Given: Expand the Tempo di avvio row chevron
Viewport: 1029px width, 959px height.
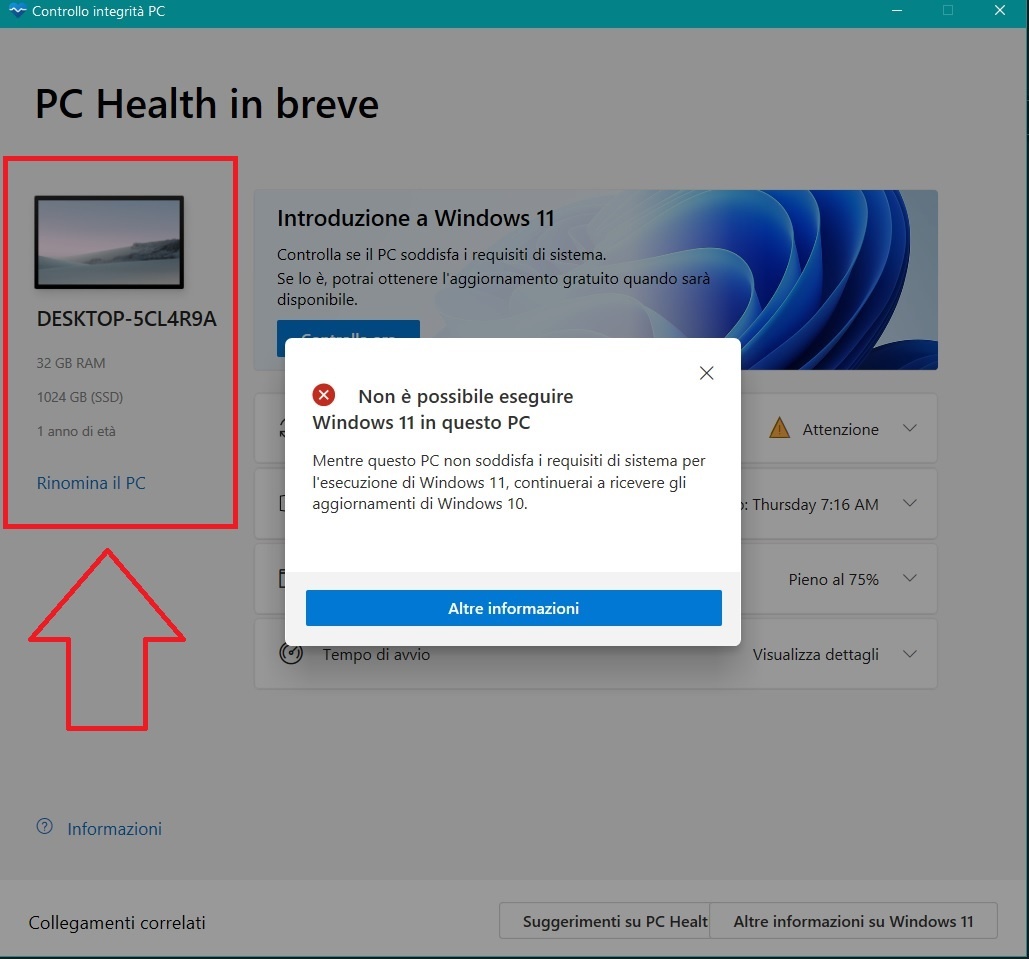Looking at the screenshot, I should [910, 654].
